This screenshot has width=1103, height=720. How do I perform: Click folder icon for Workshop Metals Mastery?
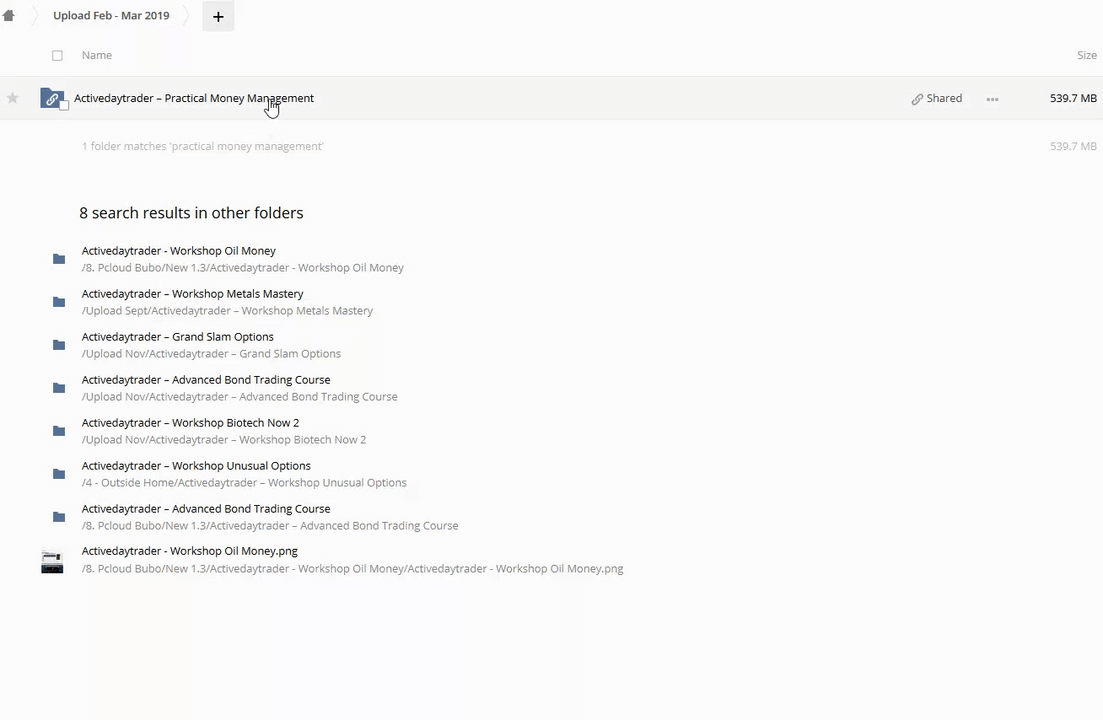tap(59, 302)
